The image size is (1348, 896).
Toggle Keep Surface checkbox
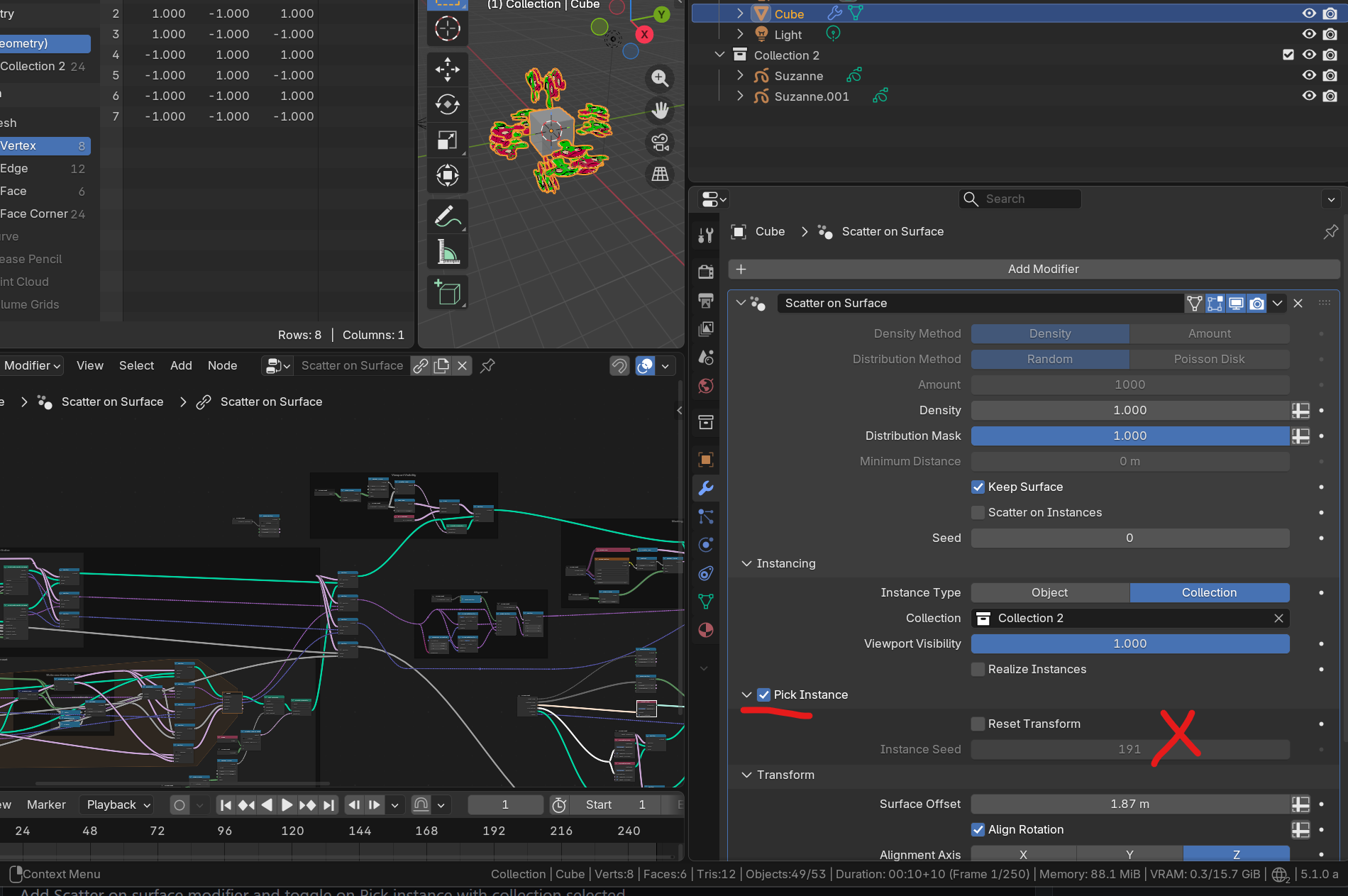click(x=978, y=487)
